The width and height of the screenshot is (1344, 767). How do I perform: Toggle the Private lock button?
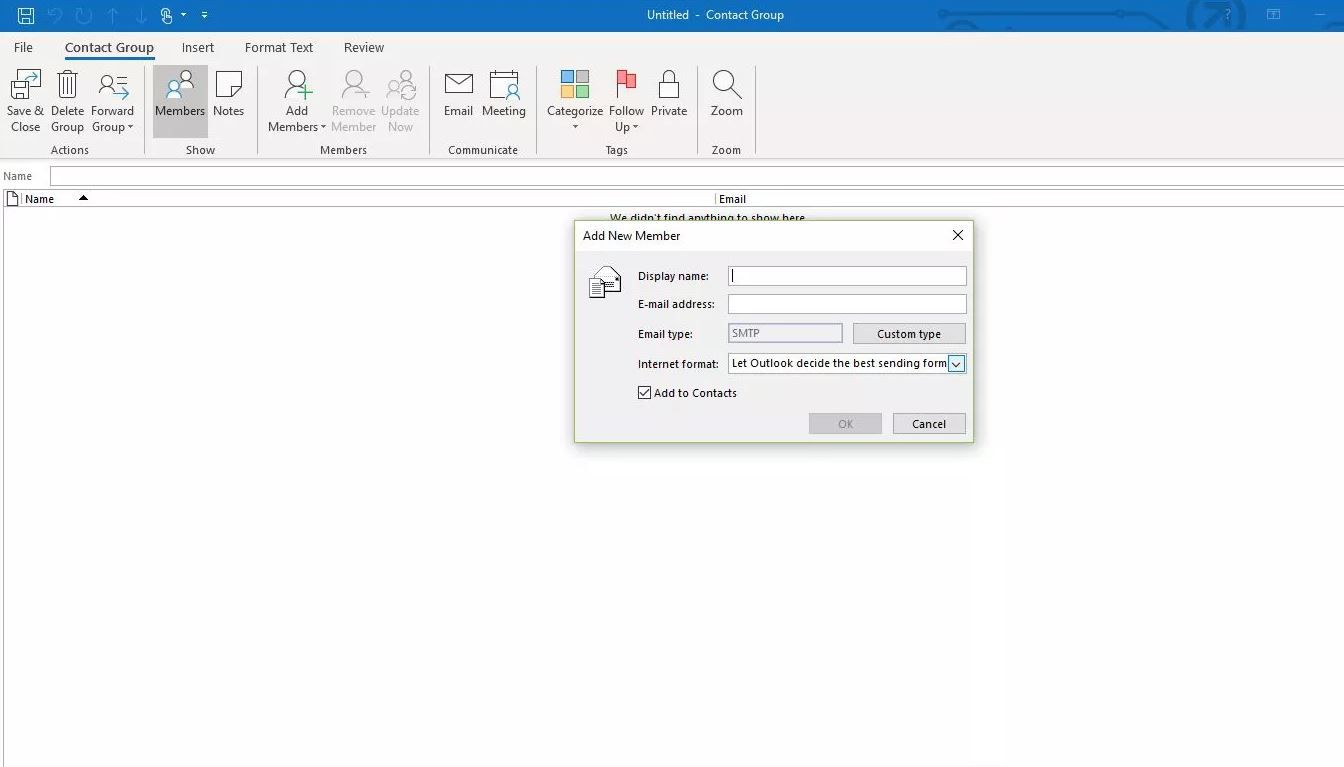pyautogui.click(x=669, y=94)
